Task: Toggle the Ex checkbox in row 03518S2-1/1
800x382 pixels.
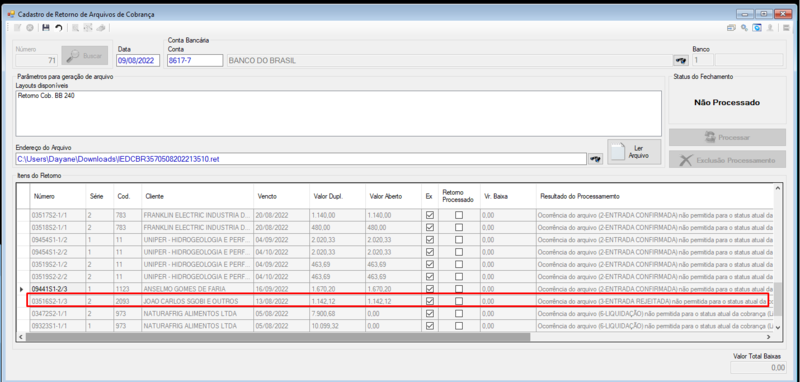Action: coord(430,227)
